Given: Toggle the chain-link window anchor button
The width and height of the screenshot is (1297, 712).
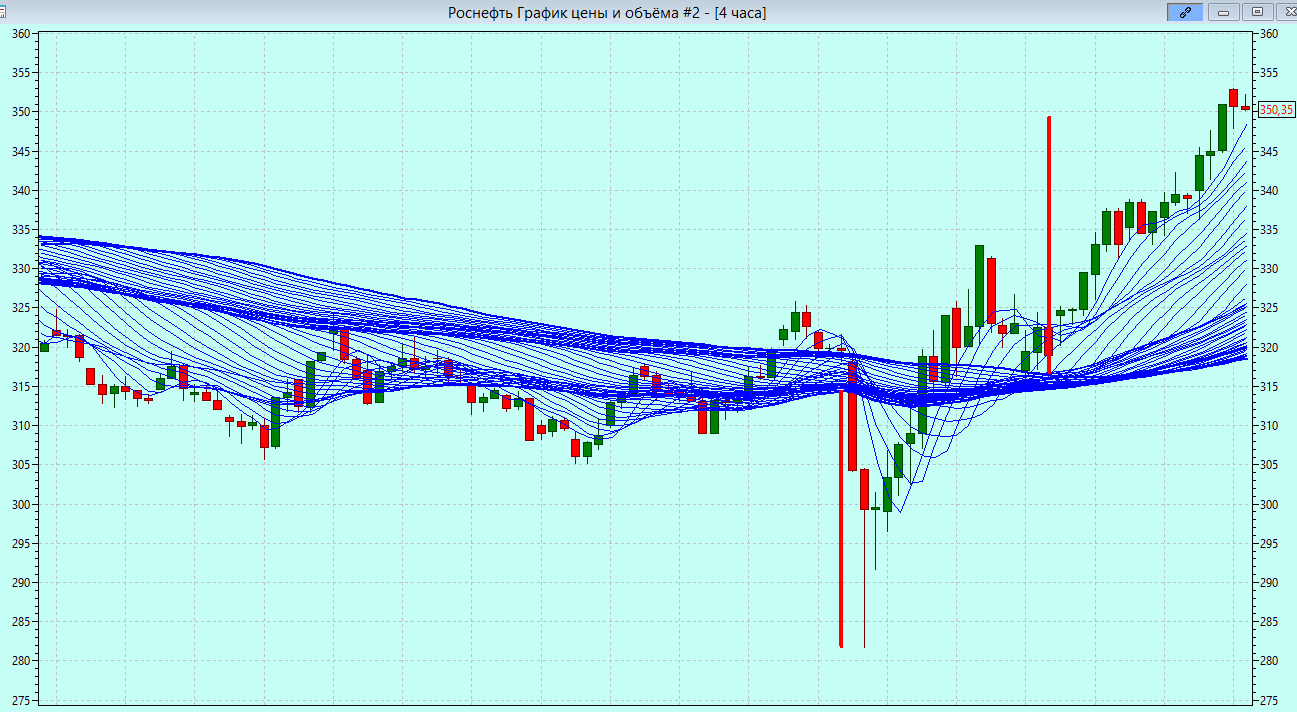Looking at the screenshot, I should [1185, 12].
